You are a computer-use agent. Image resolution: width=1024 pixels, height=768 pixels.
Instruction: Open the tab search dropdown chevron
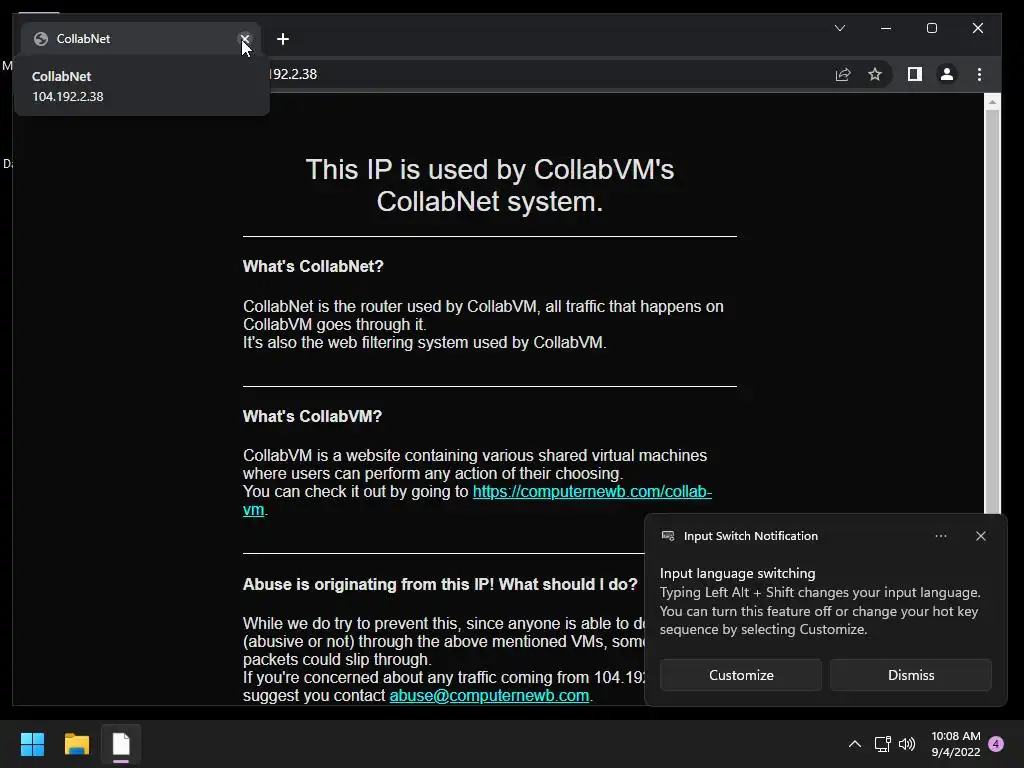coord(840,28)
